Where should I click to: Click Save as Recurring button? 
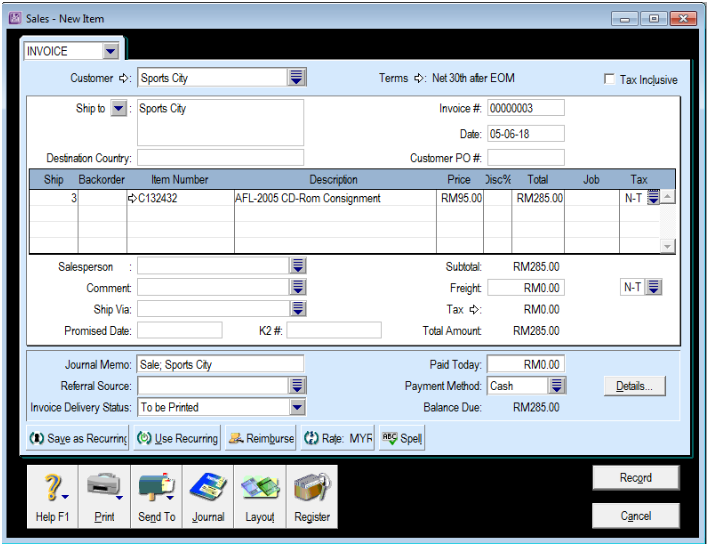tap(78, 439)
